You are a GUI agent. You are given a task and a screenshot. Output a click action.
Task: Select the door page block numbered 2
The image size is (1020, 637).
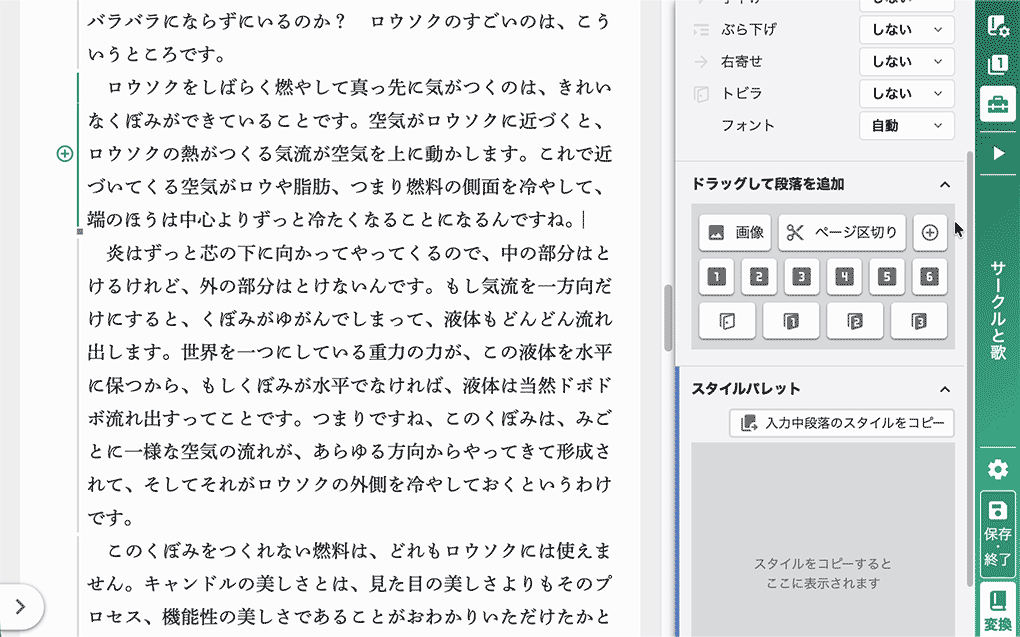point(855,321)
